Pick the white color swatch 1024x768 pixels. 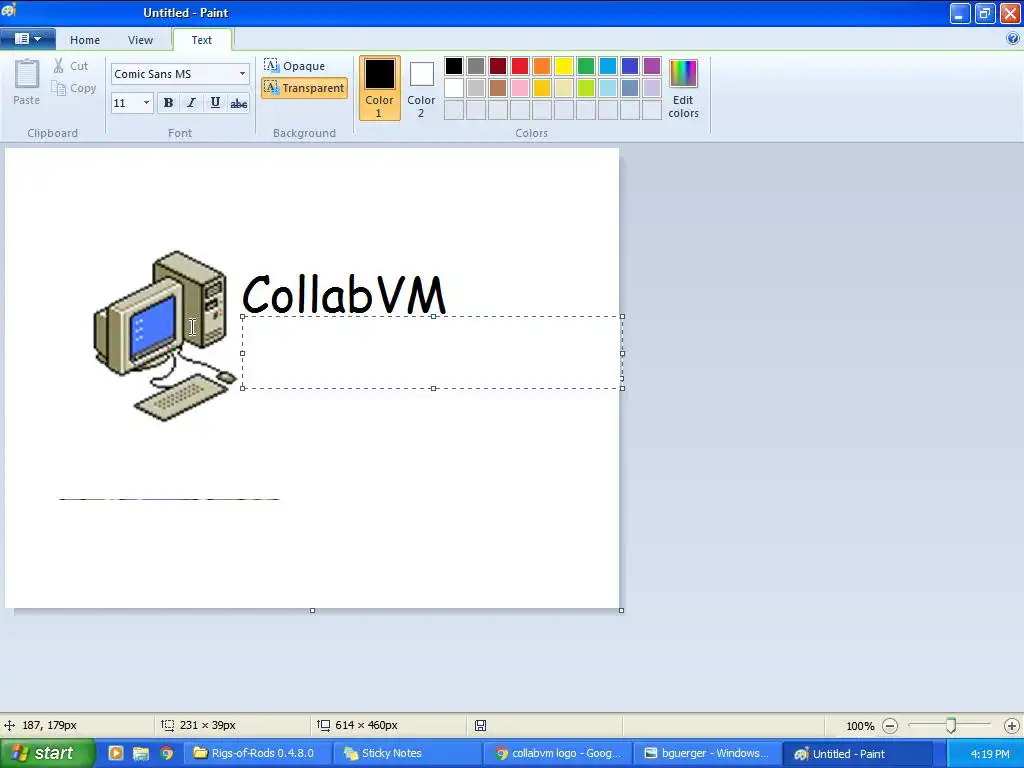(x=454, y=88)
